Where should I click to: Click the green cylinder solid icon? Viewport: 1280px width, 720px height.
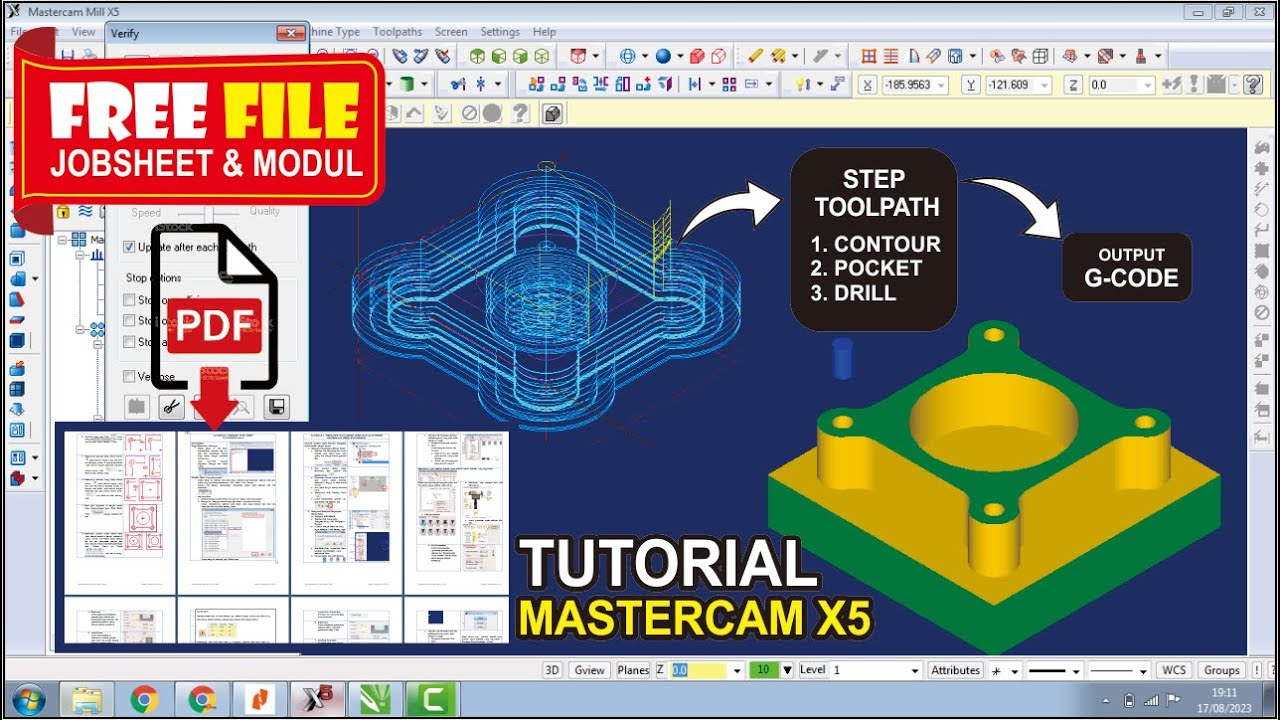click(x=407, y=85)
